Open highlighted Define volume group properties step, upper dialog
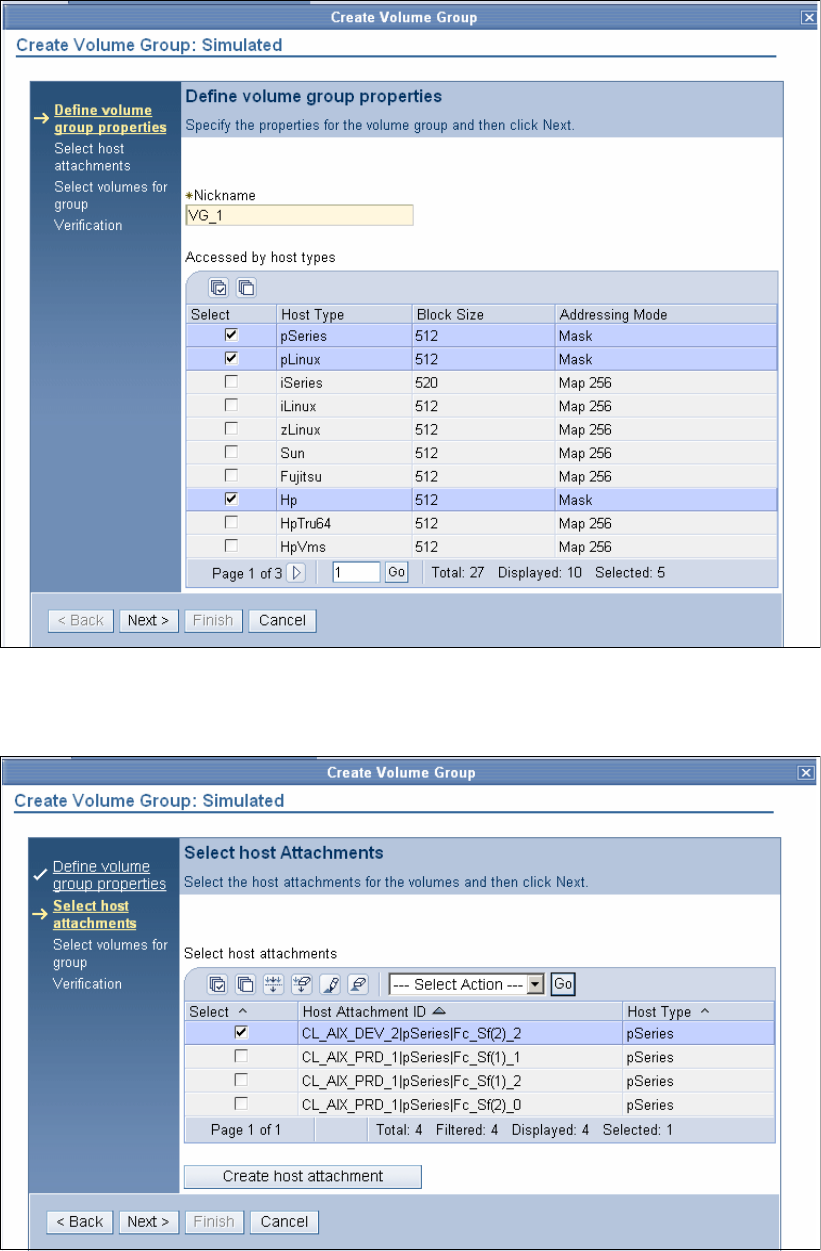 110,119
